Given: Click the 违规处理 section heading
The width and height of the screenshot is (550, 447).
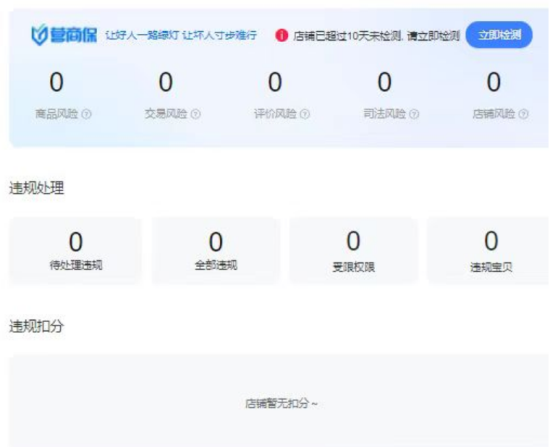Looking at the screenshot, I should tap(36, 188).
